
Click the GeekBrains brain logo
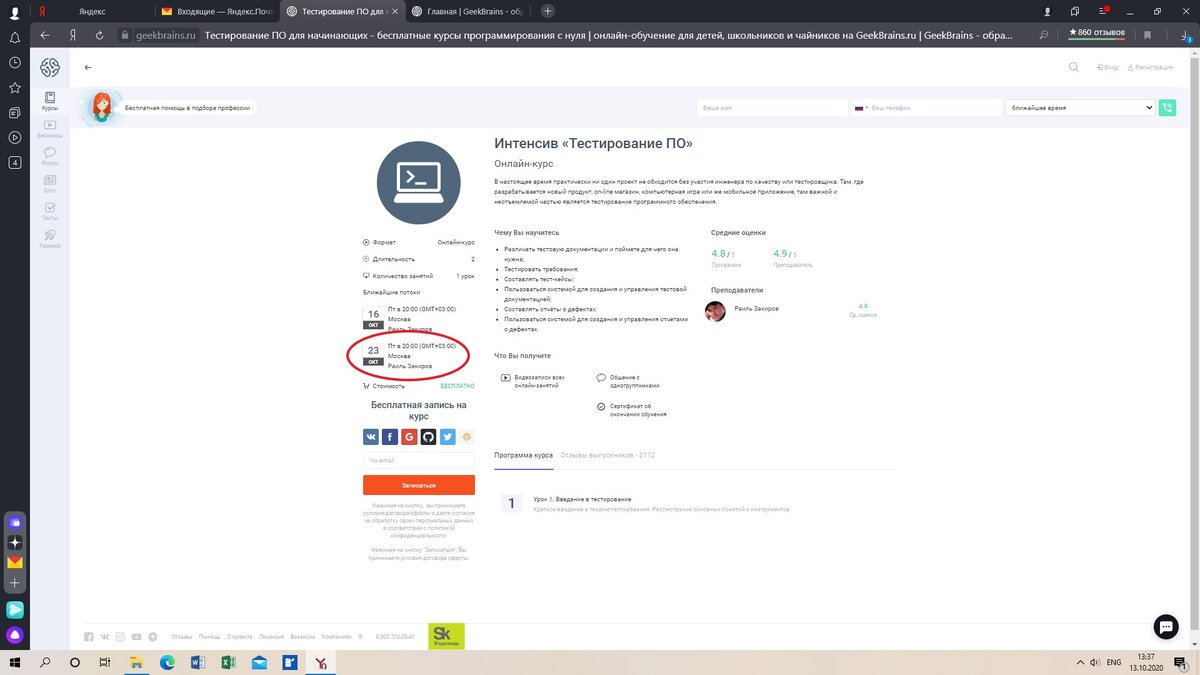(50, 67)
